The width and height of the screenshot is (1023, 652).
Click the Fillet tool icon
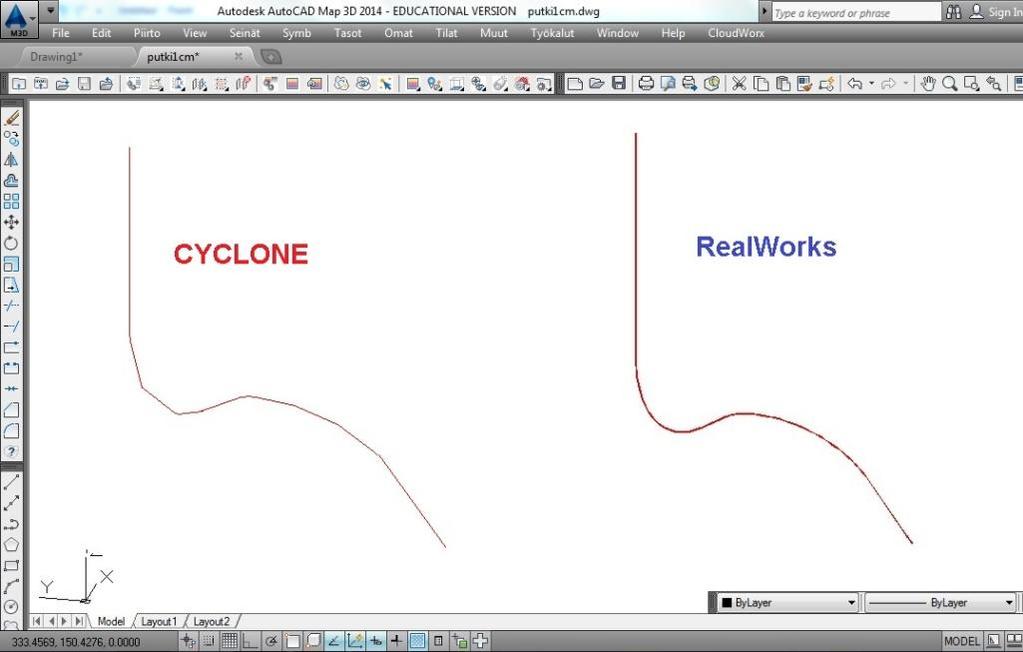[x=11, y=431]
